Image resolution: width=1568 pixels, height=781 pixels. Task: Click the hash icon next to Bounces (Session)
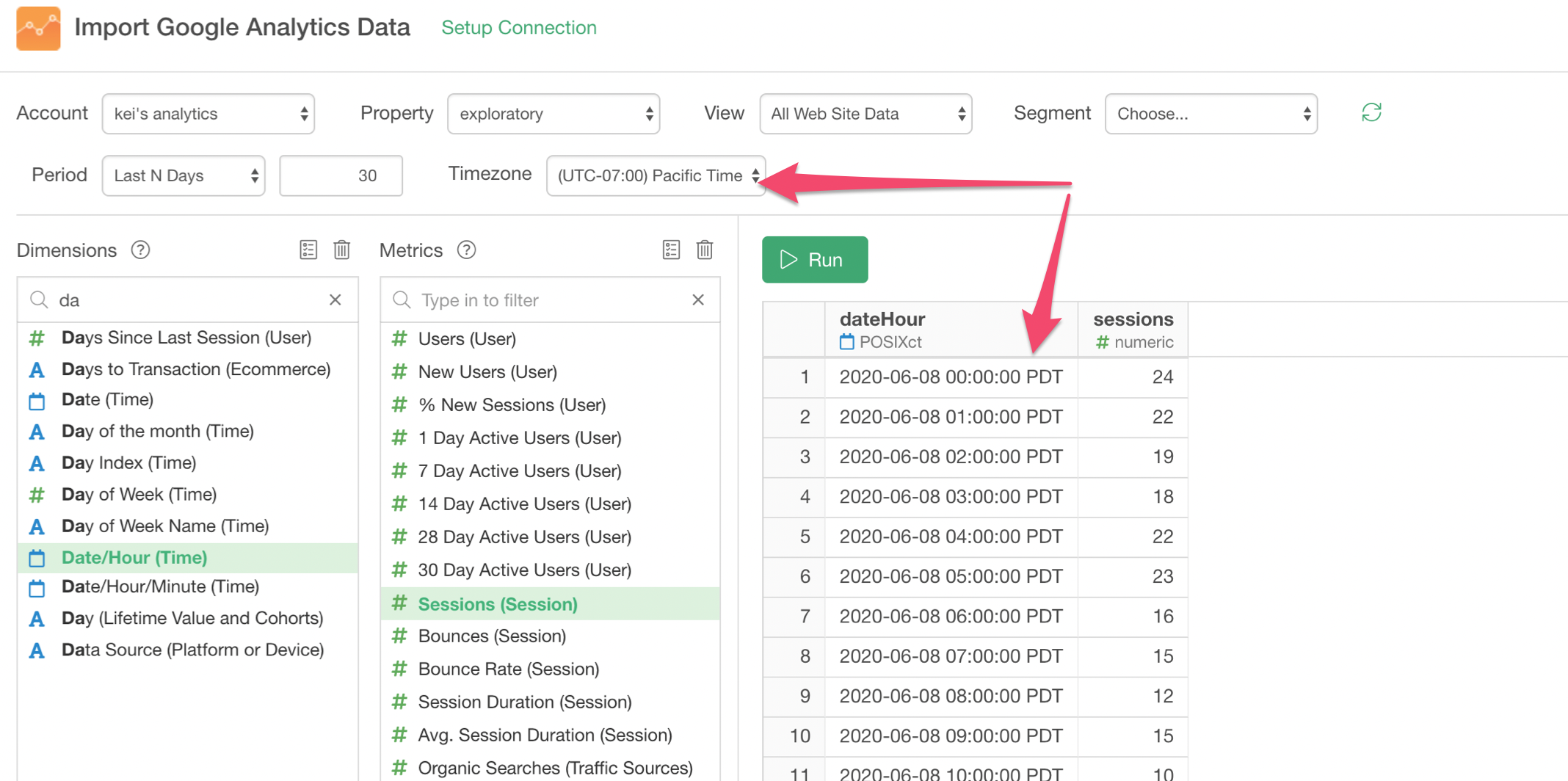tap(399, 636)
